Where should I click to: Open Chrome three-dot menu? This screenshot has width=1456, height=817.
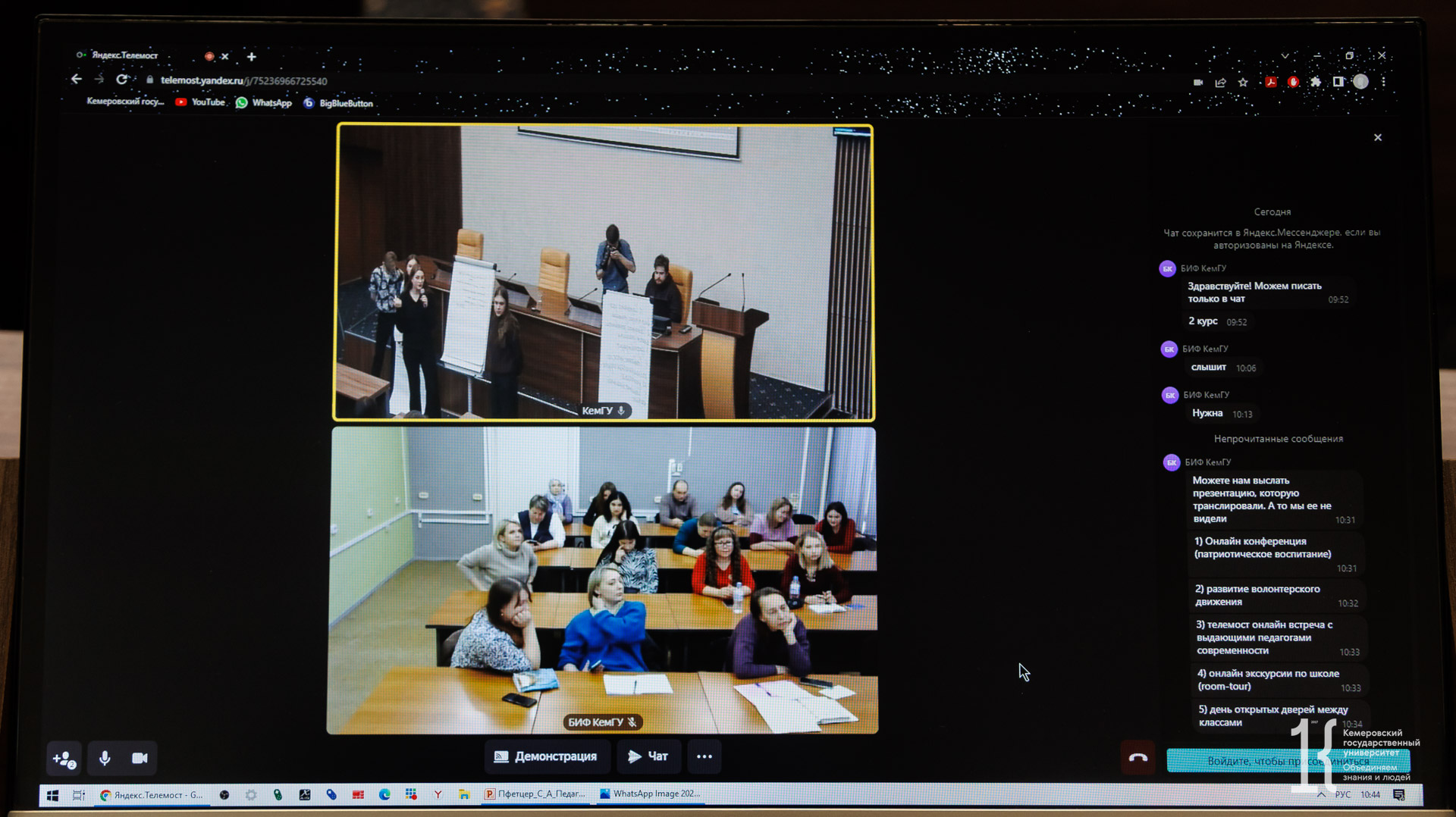click(1383, 82)
